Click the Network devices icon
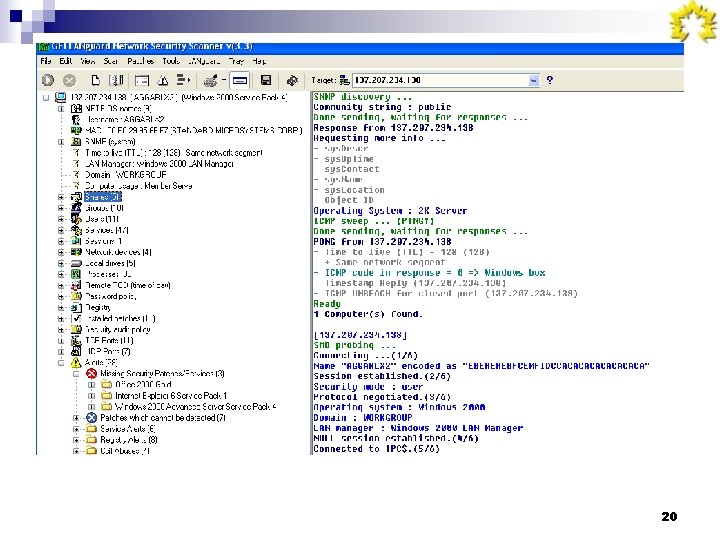The image size is (720, 540). (x=76, y=252)
